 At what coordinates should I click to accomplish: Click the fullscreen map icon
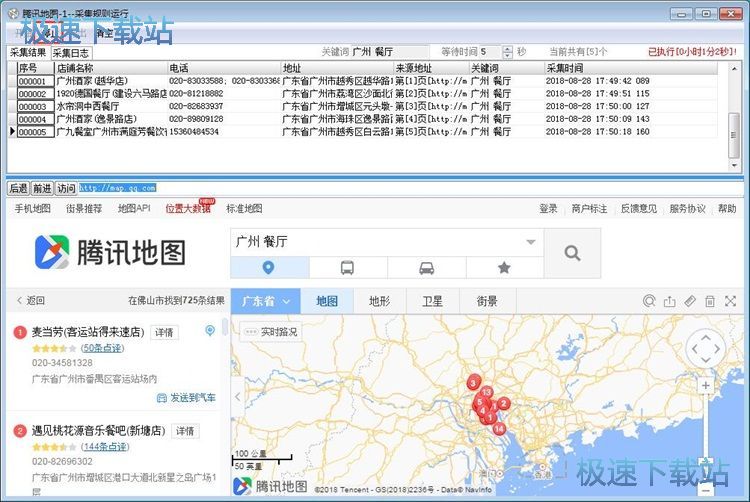point(730,301)
